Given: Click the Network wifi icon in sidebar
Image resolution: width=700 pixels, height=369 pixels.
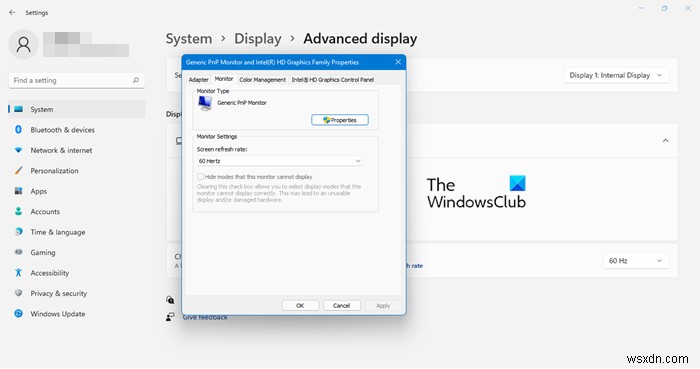Looking at the screenshot, I should tap(18, 150).
